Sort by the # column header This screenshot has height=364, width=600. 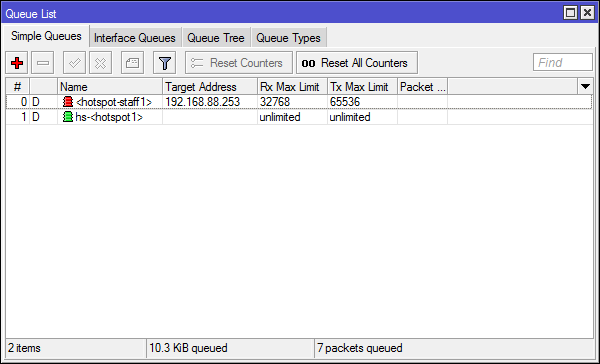[18, 87]
